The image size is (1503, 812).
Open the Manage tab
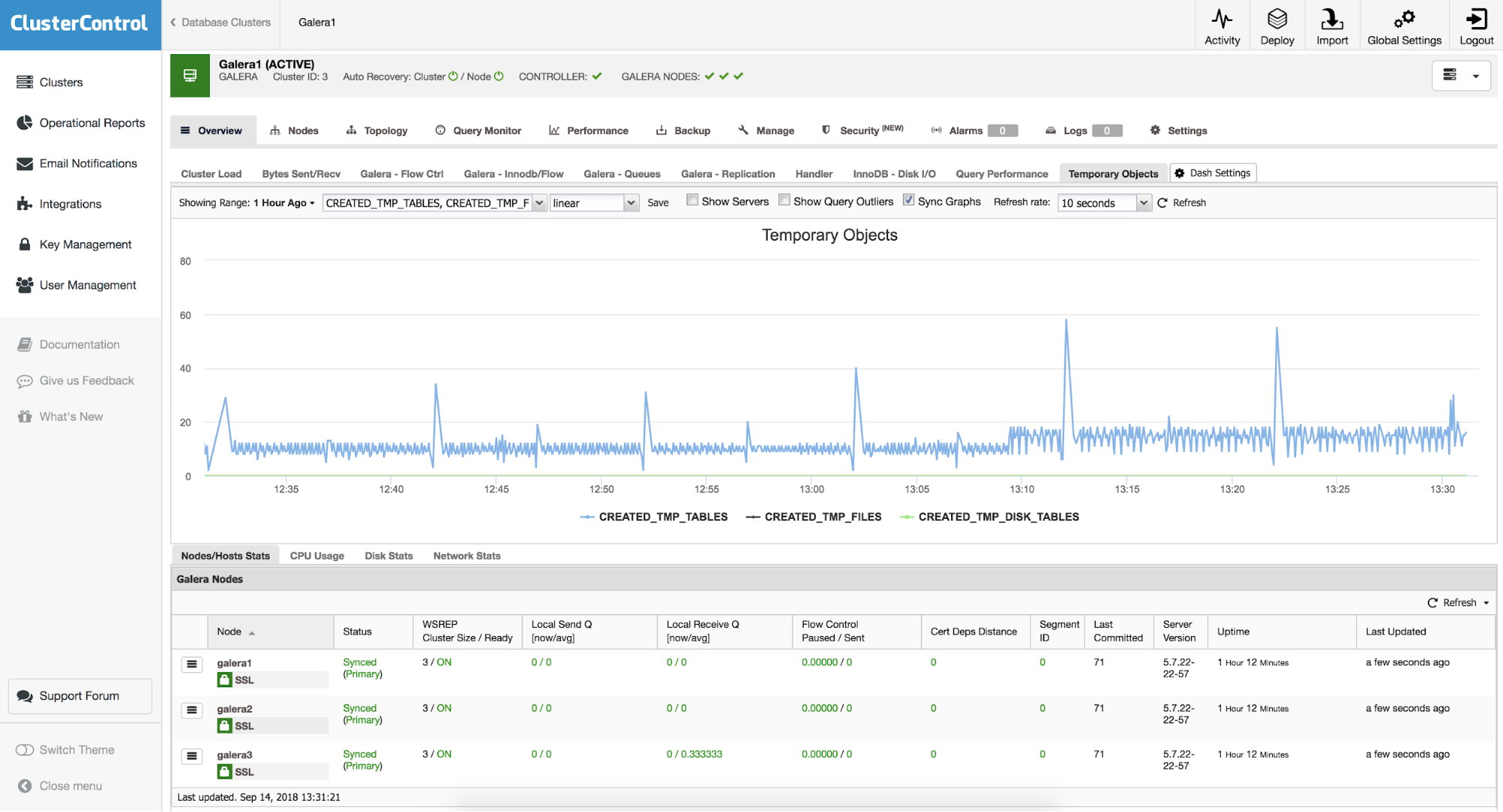[766, 130]
